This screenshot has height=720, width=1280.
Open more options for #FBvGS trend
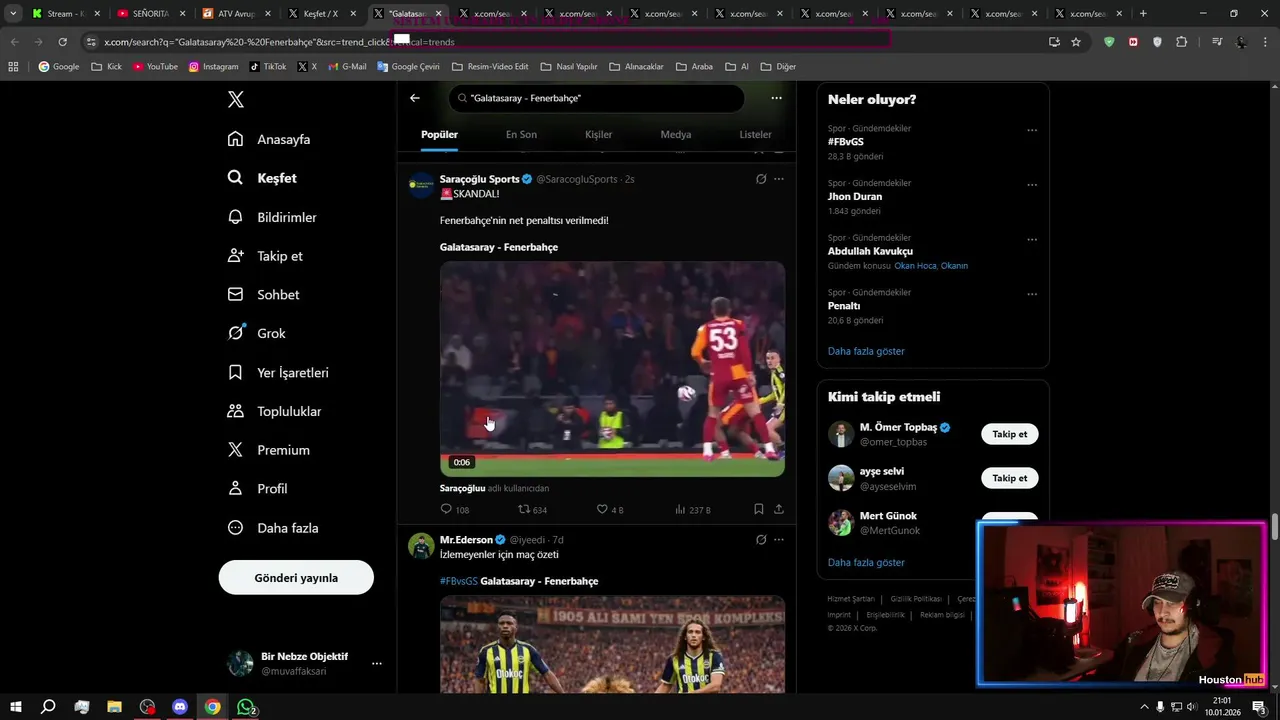click(1032, 130)
